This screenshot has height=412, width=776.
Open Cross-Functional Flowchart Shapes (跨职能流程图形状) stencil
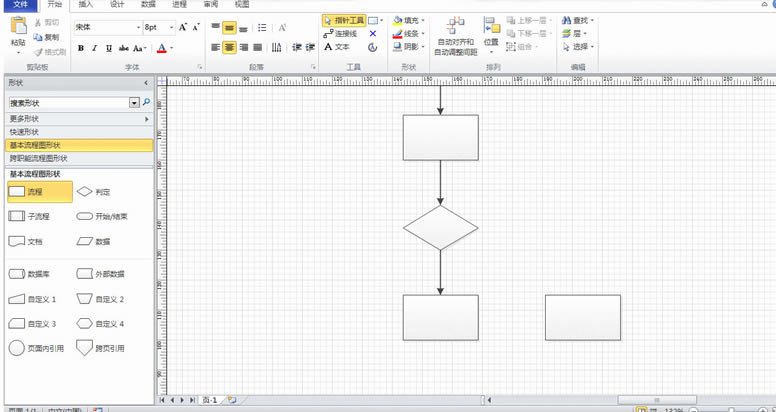[x=79, y=158]
